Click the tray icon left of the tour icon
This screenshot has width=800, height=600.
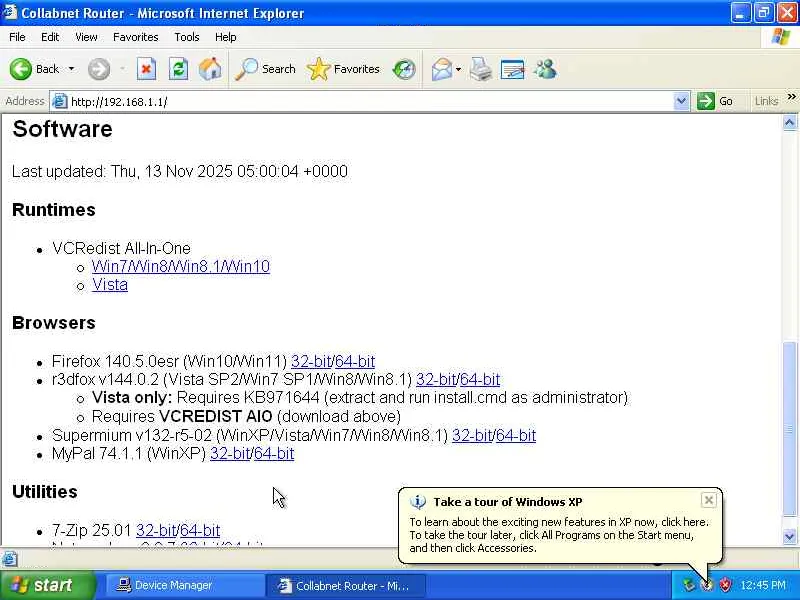[689, 585]
